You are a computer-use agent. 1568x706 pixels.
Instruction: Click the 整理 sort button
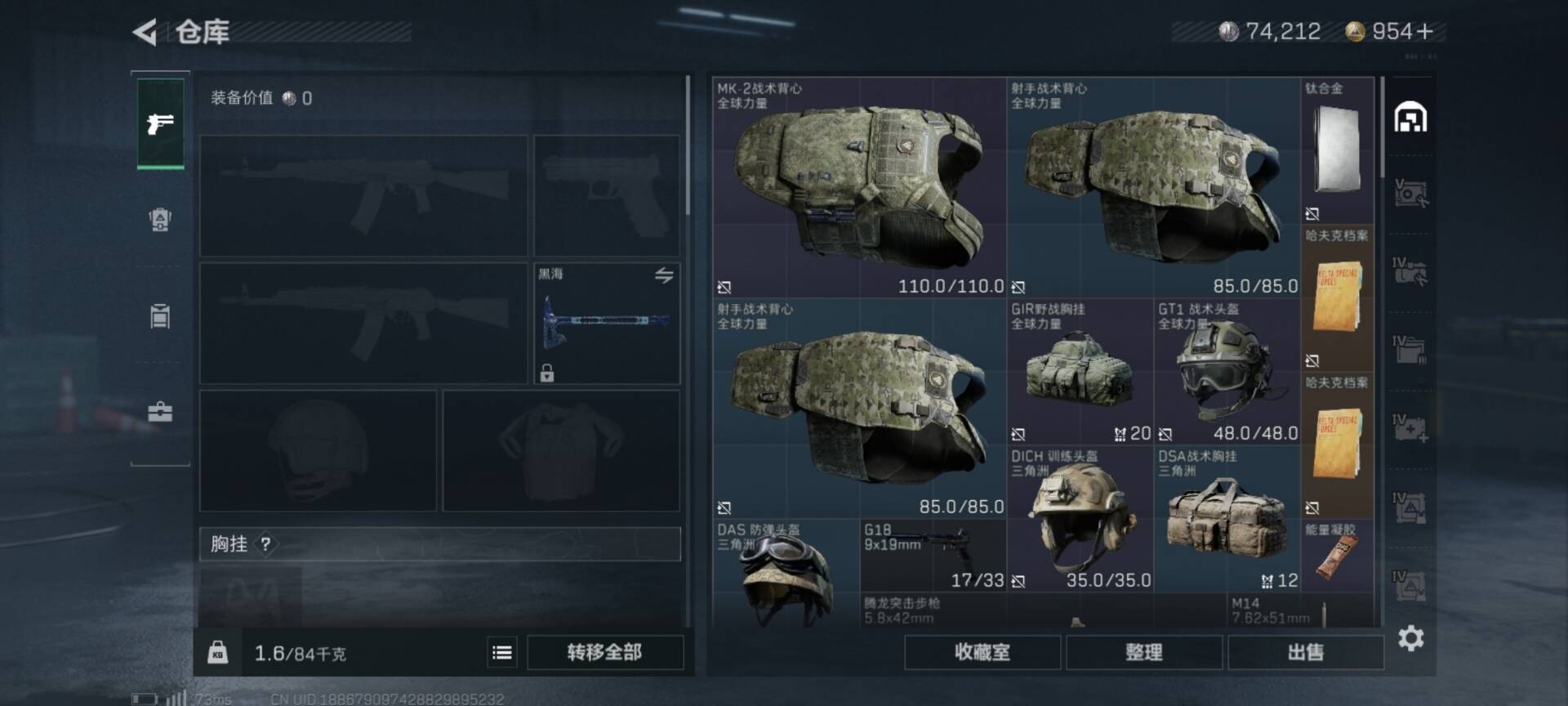point(1144,652)
